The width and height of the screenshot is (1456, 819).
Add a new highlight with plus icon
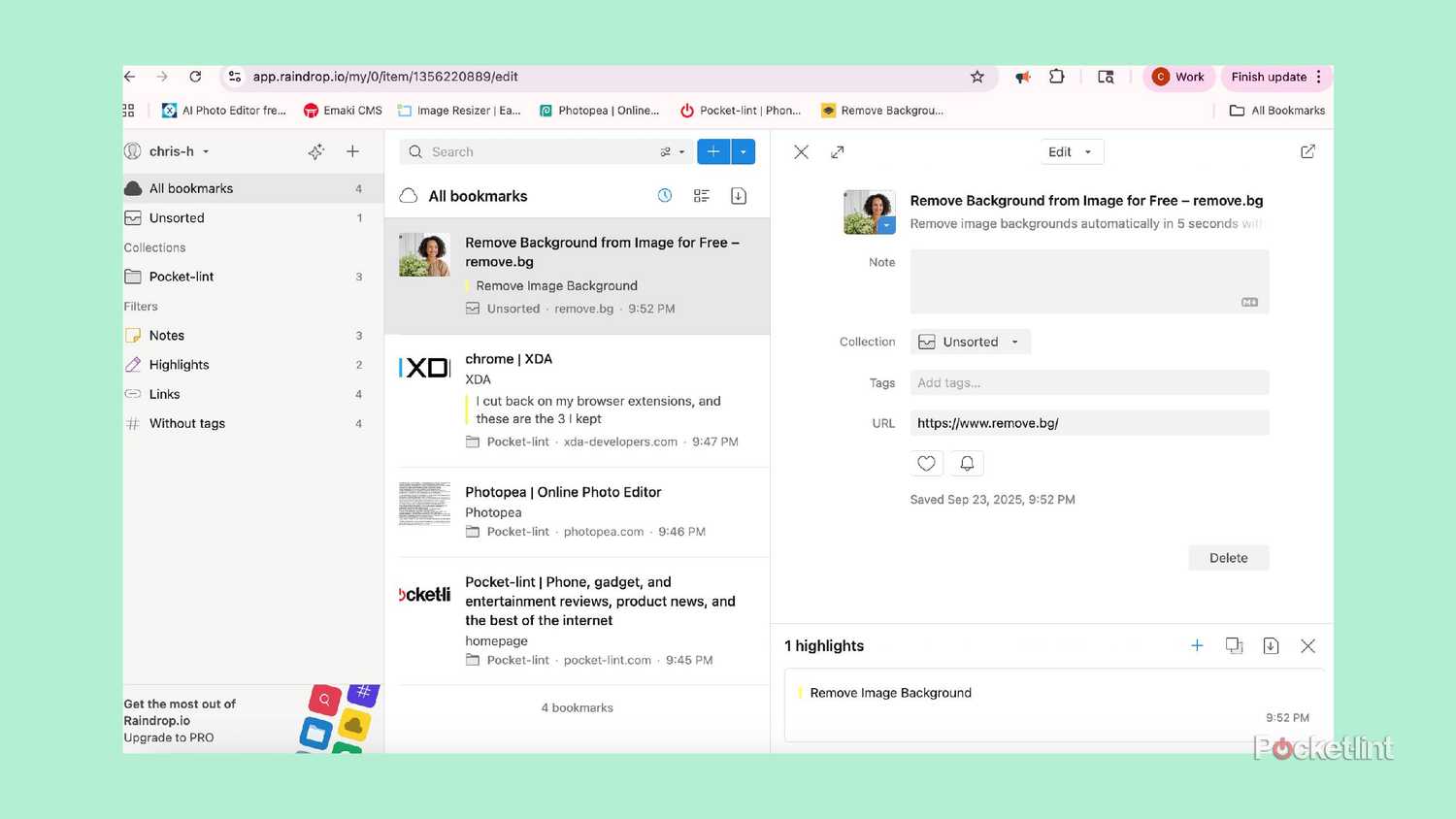(x=1197, y=646)
